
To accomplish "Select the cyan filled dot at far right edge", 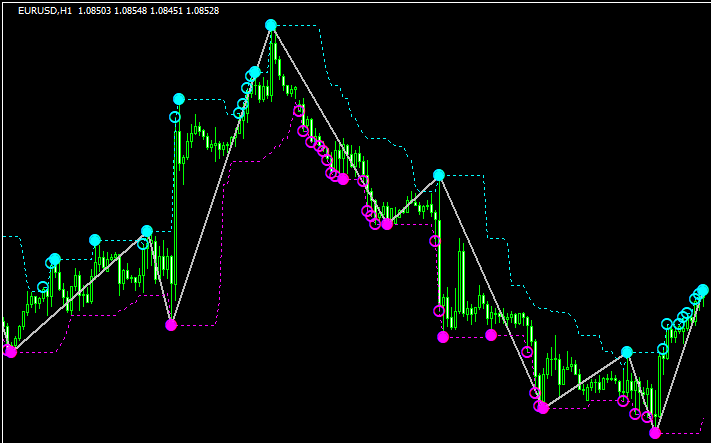I will pyautogui.click(x=702, y=290).
